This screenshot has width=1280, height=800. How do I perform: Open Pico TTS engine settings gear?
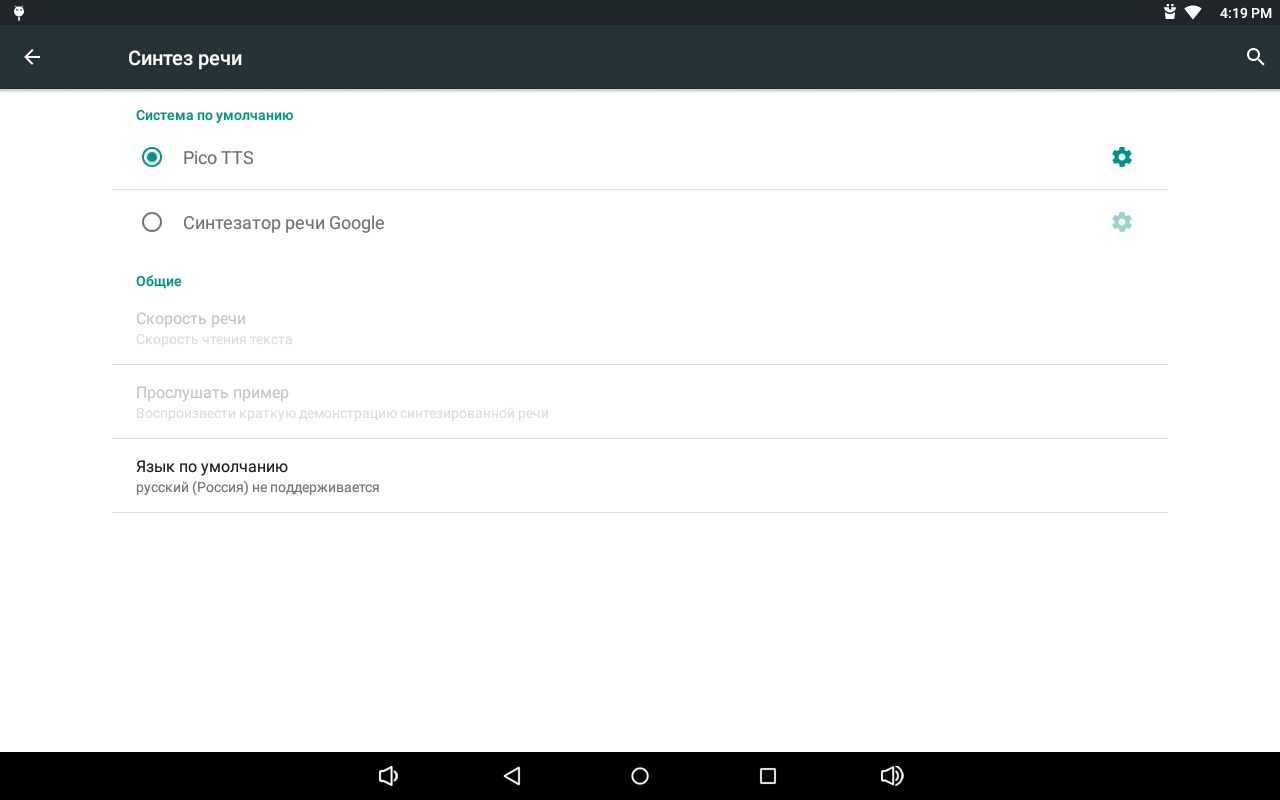coord(1122,157)
